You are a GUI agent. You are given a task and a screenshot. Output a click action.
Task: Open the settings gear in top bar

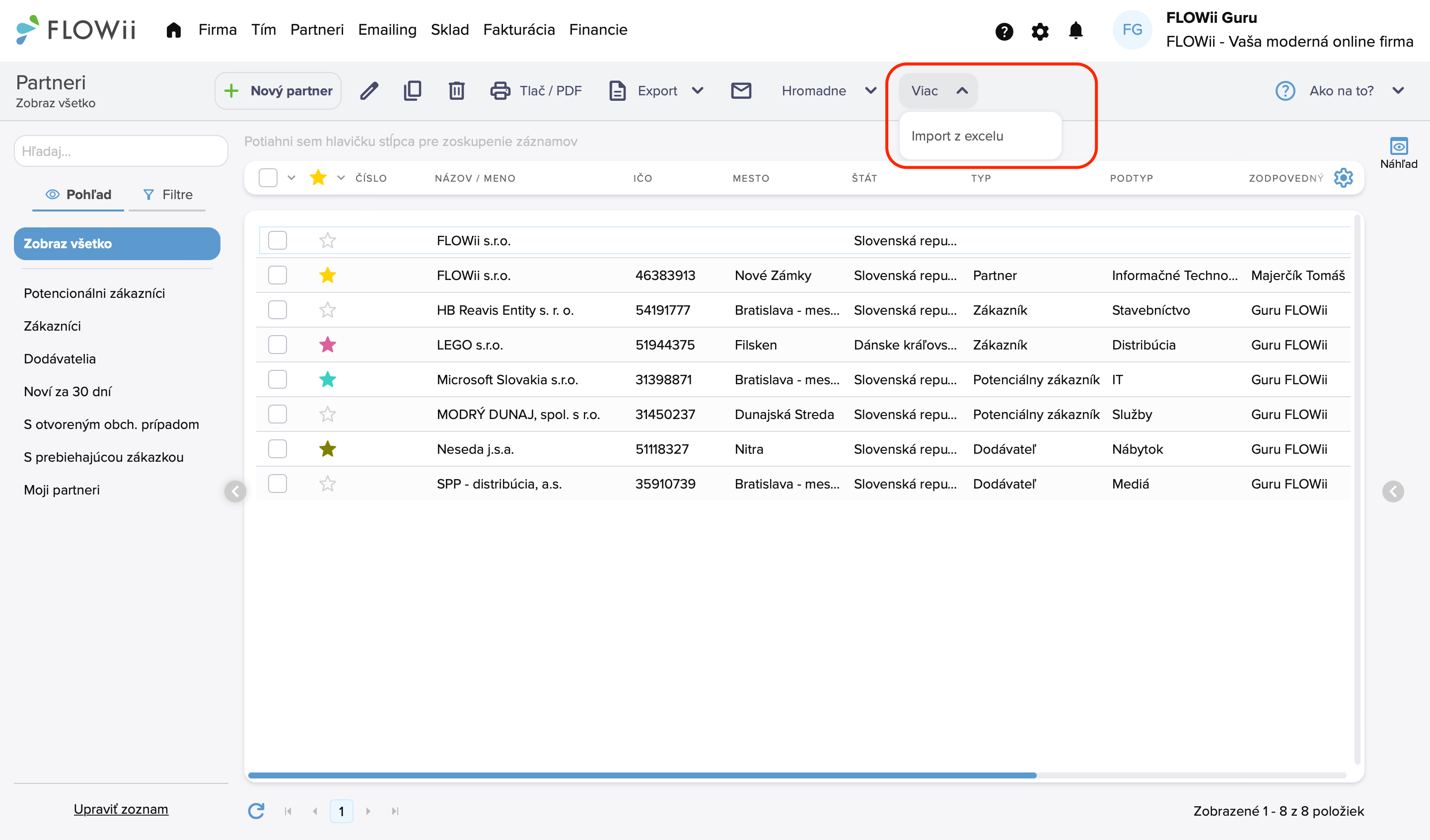[1040, 31]
